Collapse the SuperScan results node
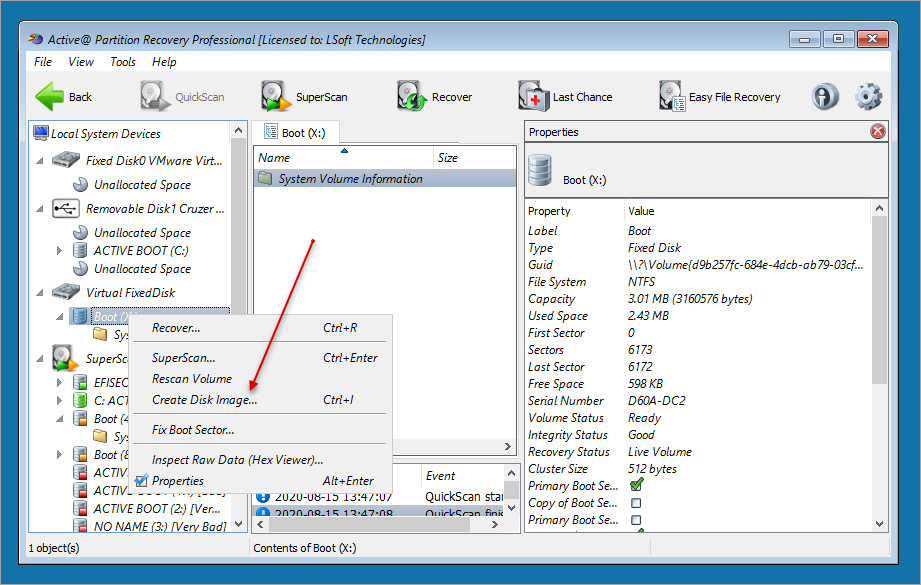Screen dimensions: 921x585 (x=40, y=358)
